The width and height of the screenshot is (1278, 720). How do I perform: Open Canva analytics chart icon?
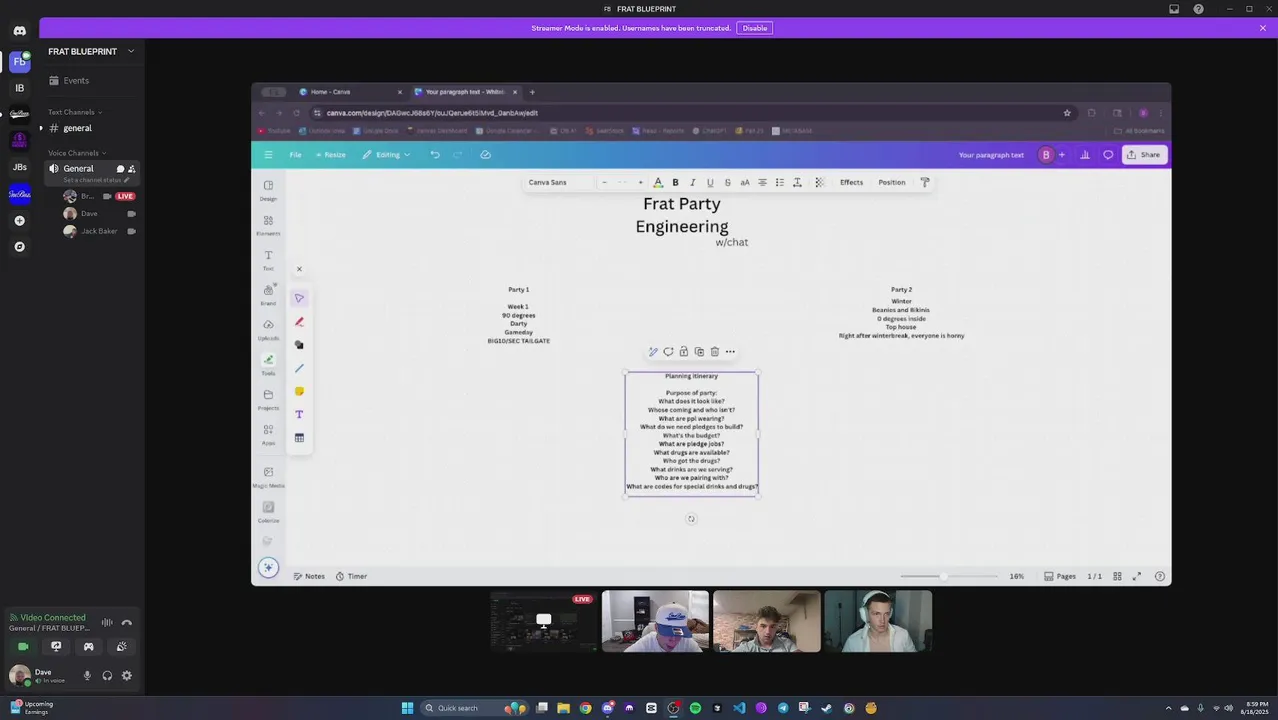tap(1085, 155)
